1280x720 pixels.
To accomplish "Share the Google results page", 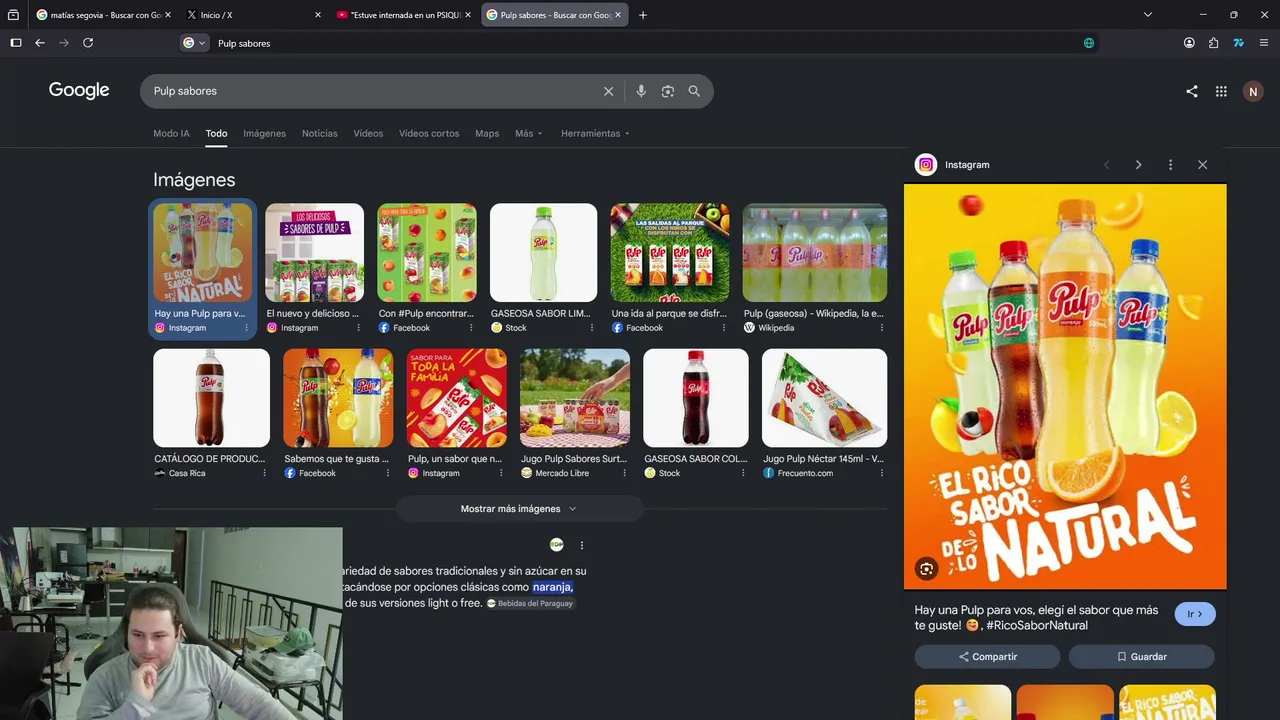I will (x=1192, y=91).
